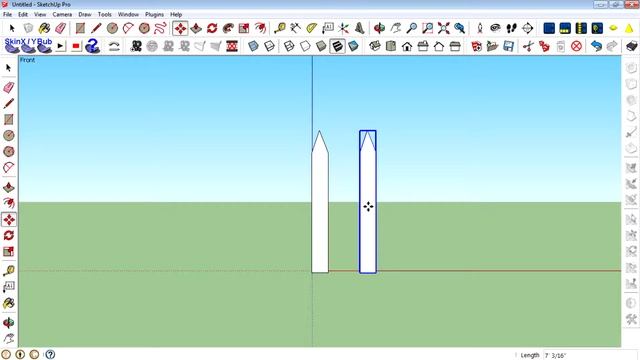Pick the Arc tool in top toolbar
Screen dimensions: 640x360
[x=128, y=28]
